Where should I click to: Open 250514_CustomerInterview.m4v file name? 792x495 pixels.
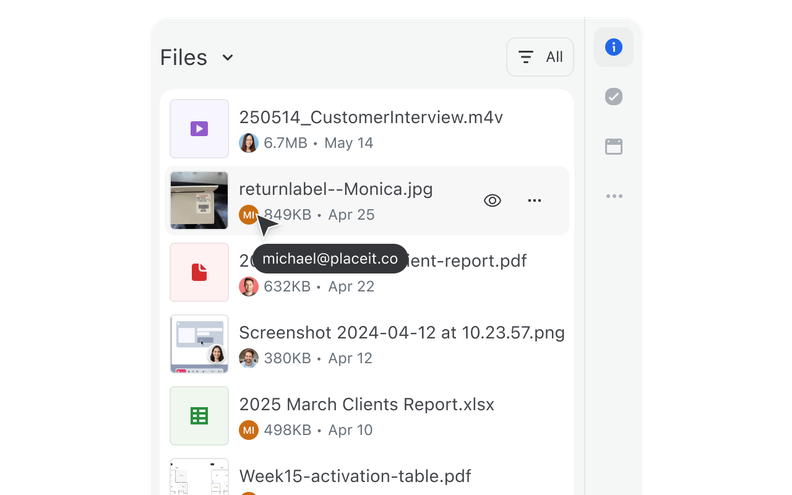pos(371,117)
